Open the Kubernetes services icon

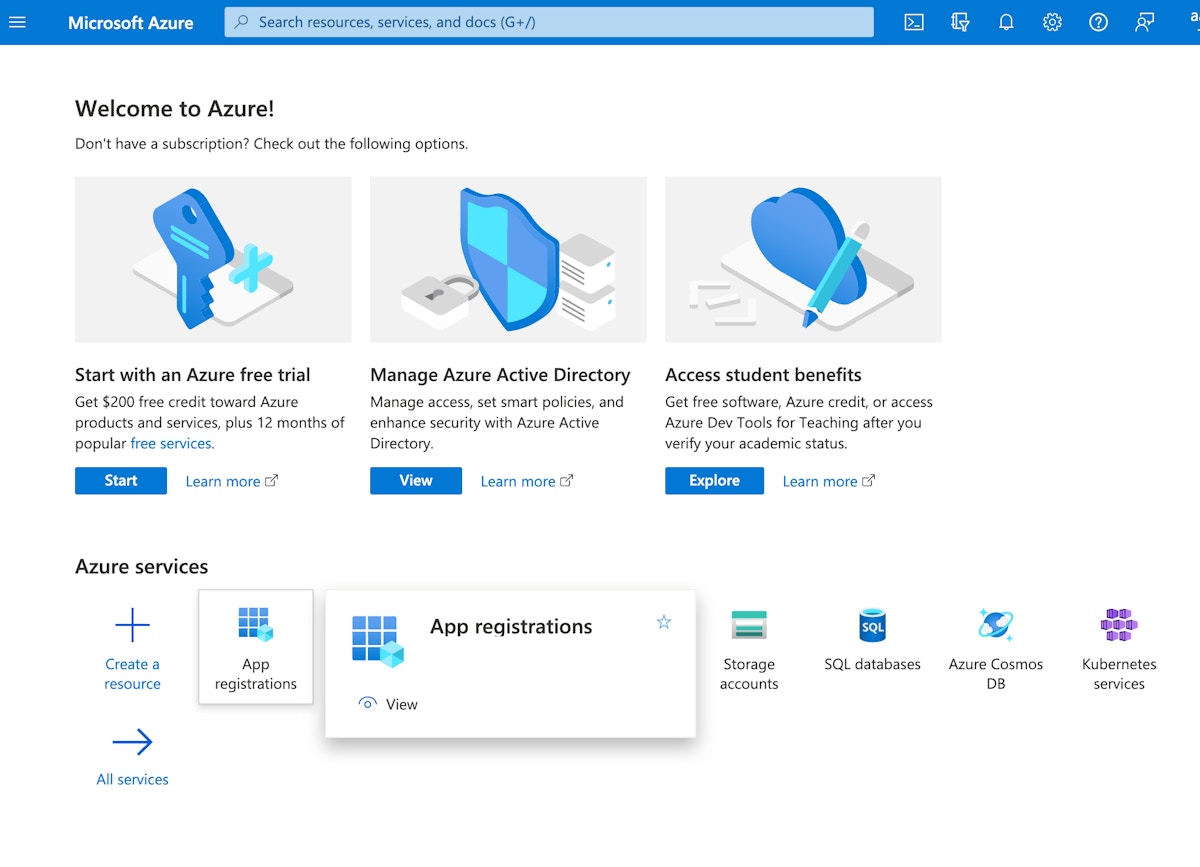[x=1119, y=625]
